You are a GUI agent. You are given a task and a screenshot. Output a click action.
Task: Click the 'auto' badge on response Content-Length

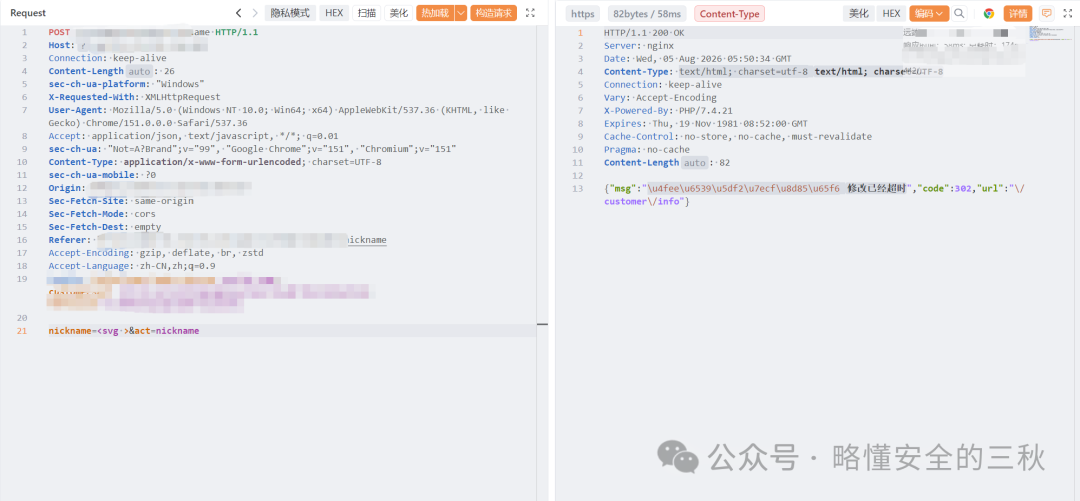[696, 163]
